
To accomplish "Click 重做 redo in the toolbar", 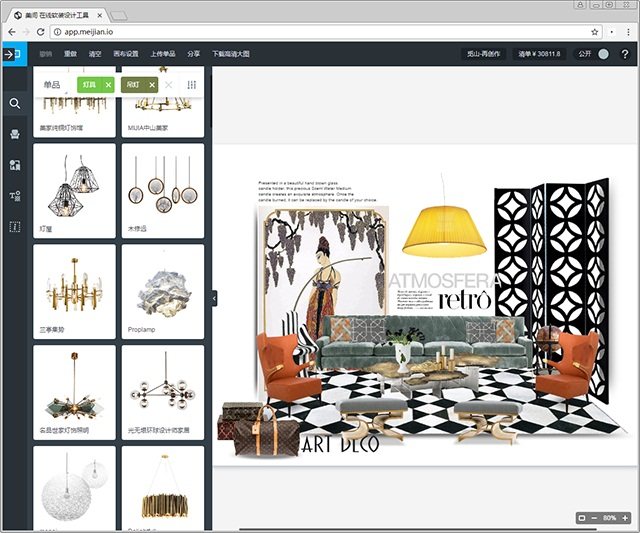I will point(70,54).
